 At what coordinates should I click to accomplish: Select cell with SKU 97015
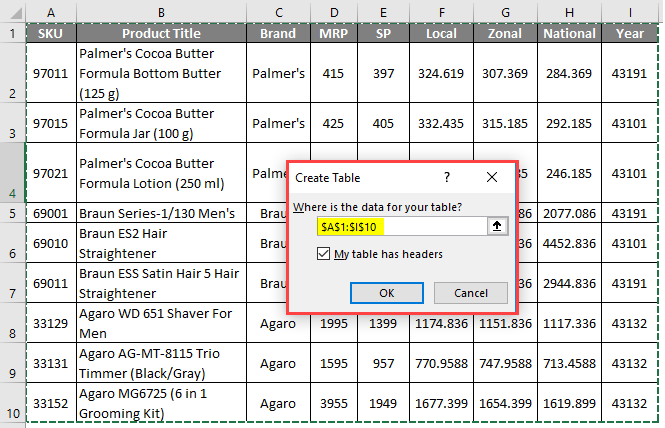click(x=51, y=123)
